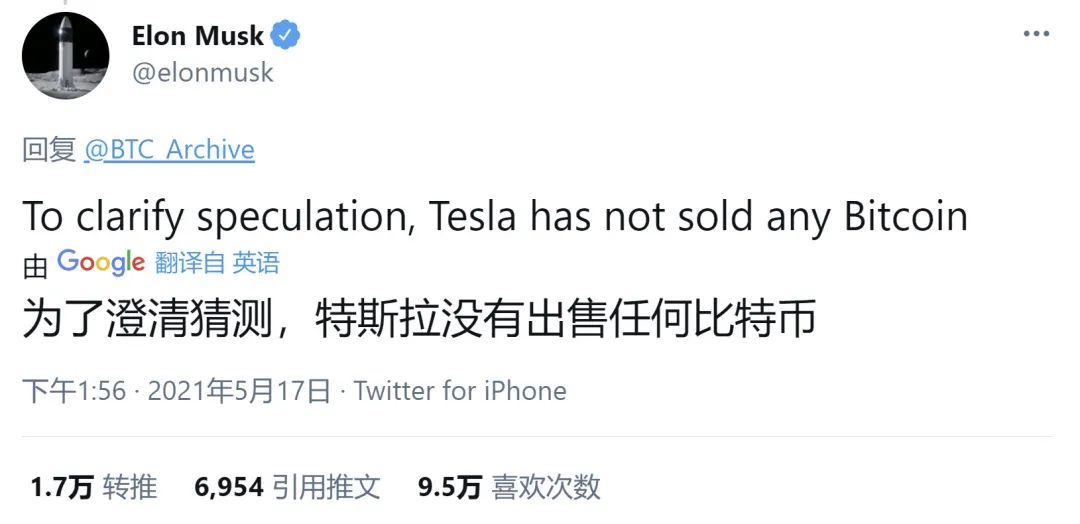Screen dimensions: 1080x524
Task: Click the Elon Musk display name
Action: pyautogui.click(x=198, y=37)
